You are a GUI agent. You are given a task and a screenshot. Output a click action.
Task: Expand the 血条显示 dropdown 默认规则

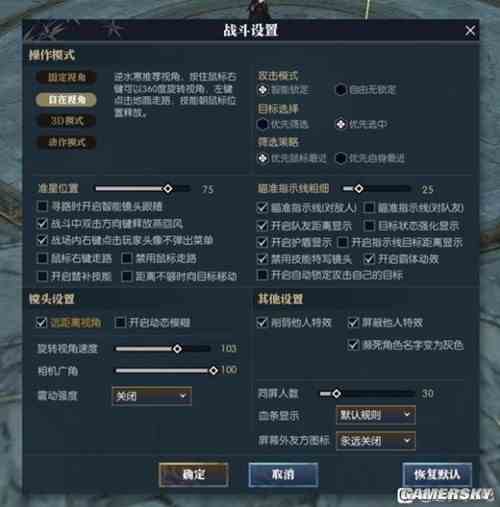tap(376, 415)
